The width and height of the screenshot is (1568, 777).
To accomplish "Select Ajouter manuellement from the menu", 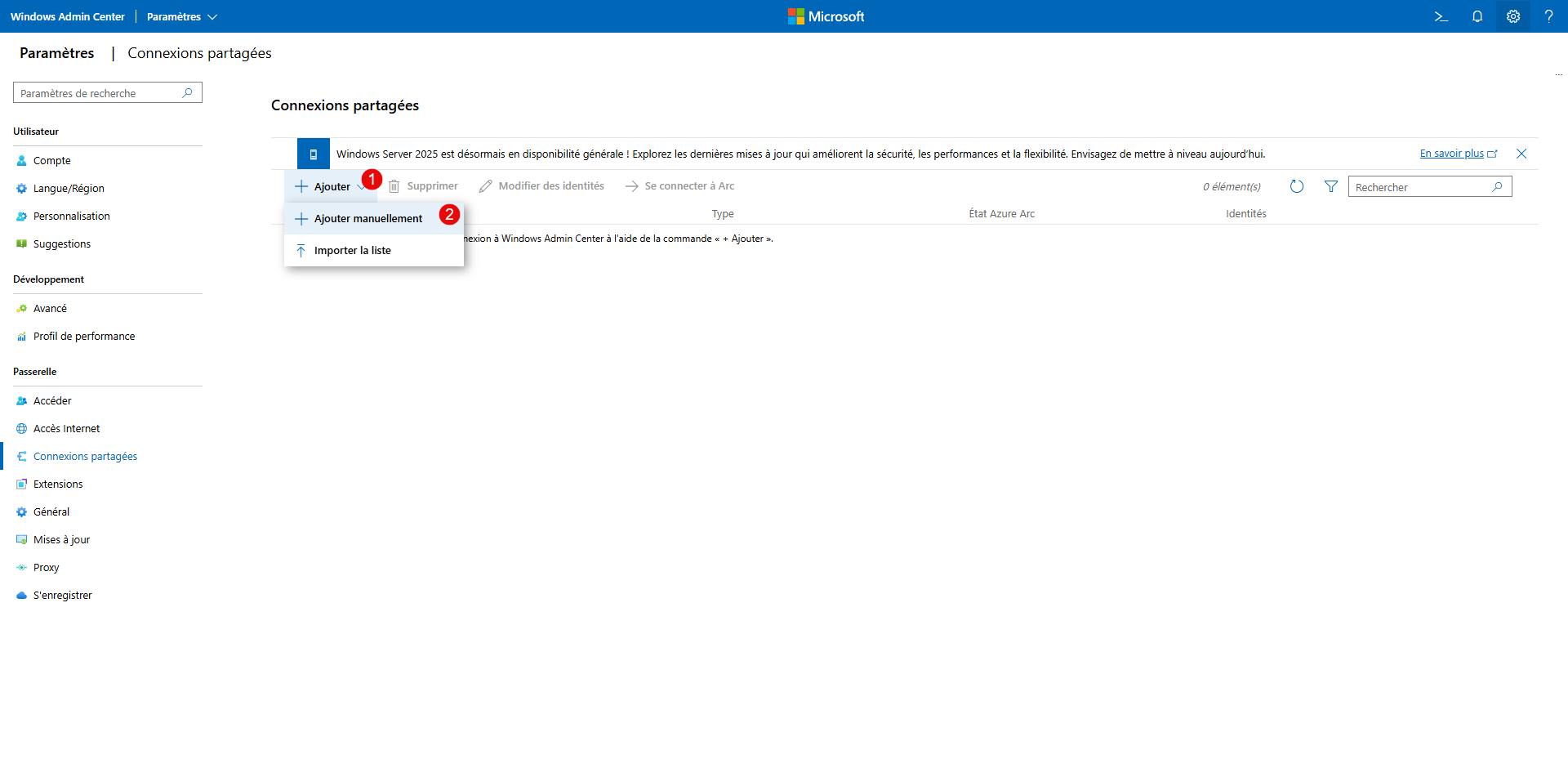I will [367, 219].
